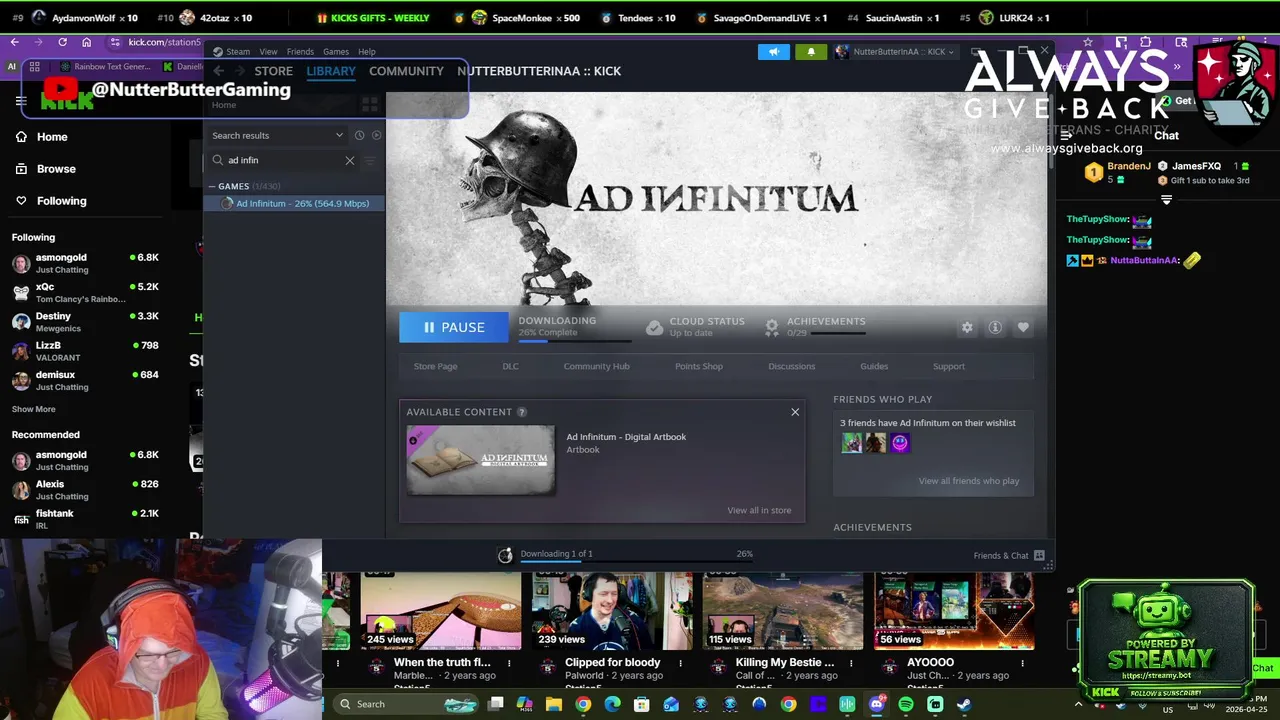The width and height of the screenshot is (1280, 720).
Task: Switch to the COMMUNITY tab
Action: (x=406, y=71)
